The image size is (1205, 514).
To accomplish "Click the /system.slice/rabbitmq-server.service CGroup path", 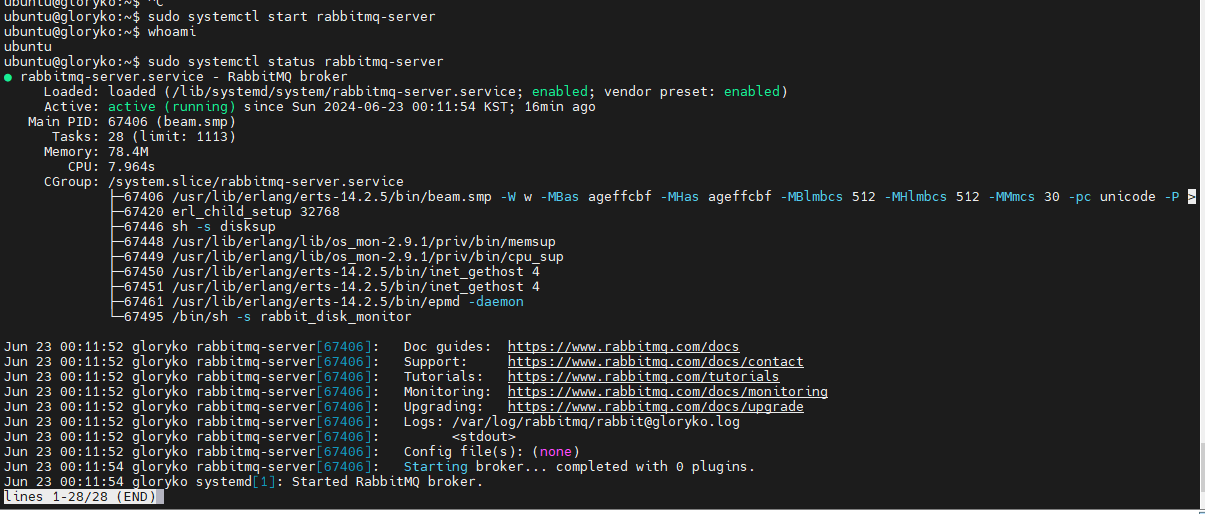I will (255, 182).
